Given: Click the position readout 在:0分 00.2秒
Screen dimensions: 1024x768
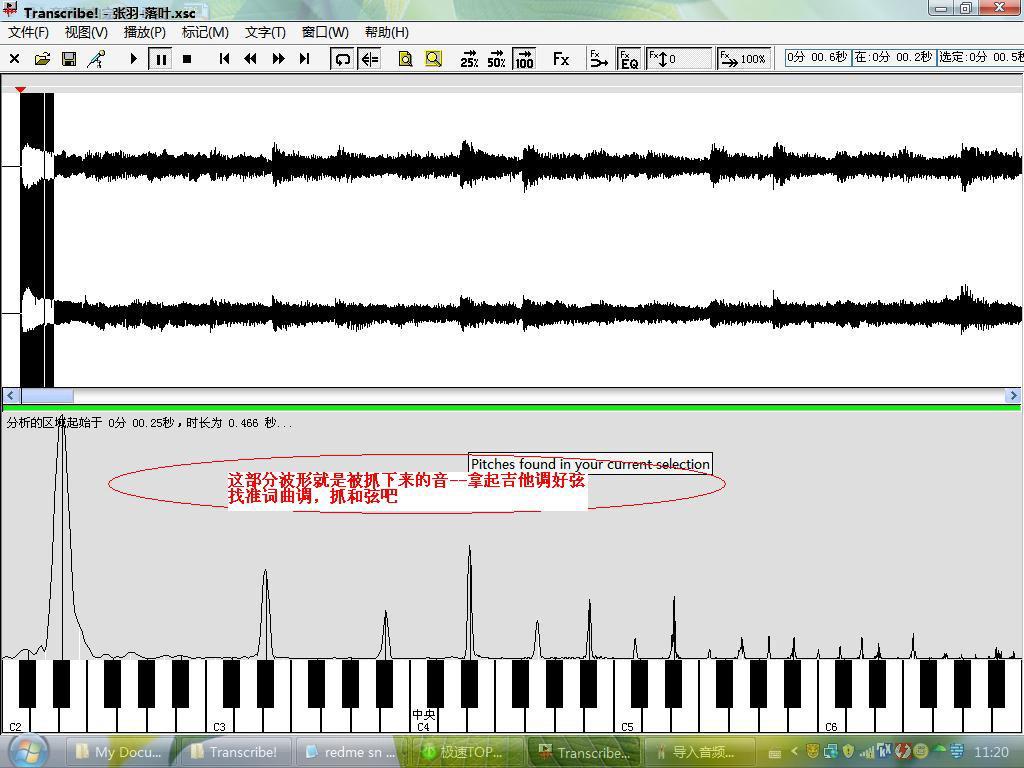Looking at the screenshot, I should click(x=893, y=57).
